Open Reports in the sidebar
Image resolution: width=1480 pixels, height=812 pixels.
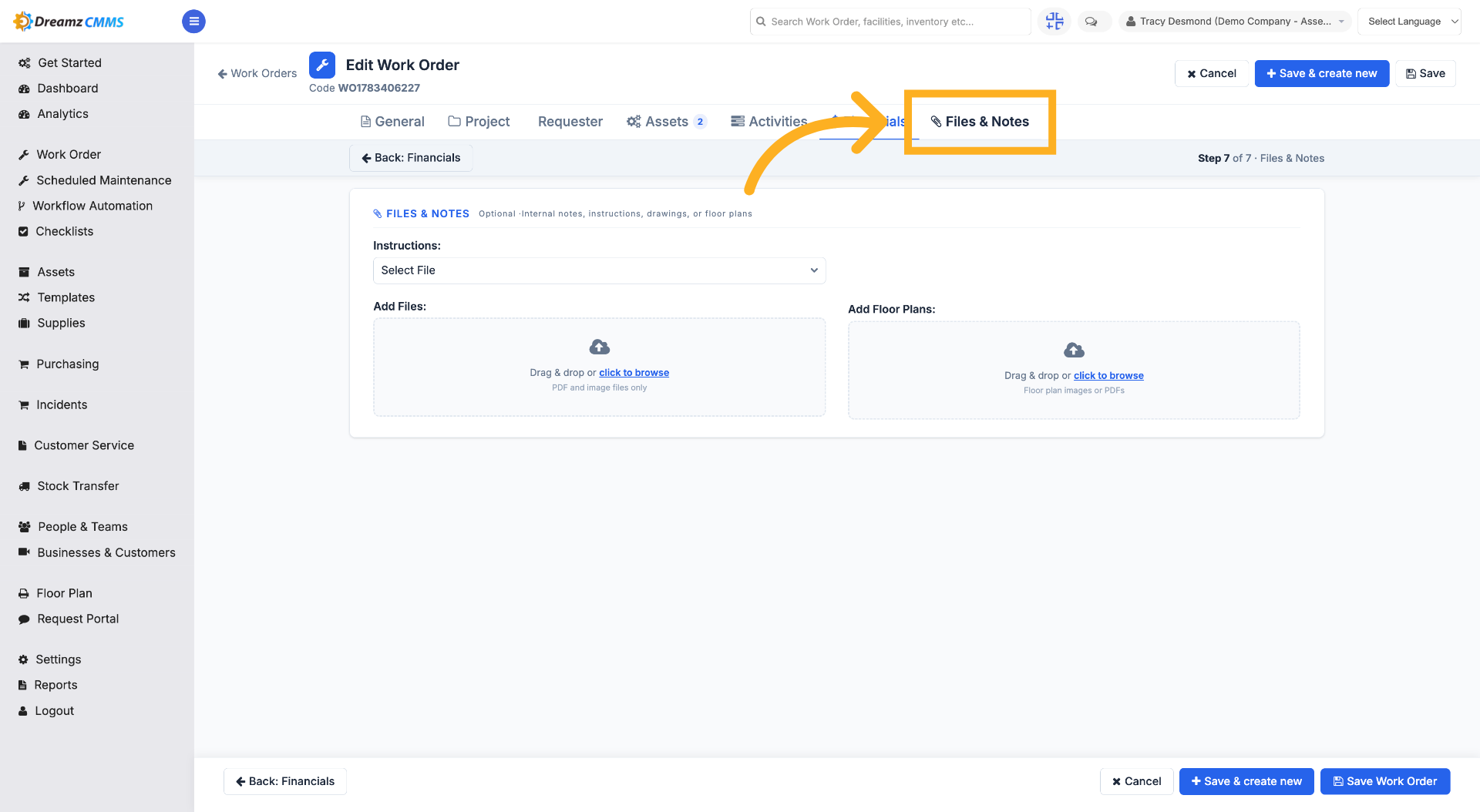[x=48, y=685]
